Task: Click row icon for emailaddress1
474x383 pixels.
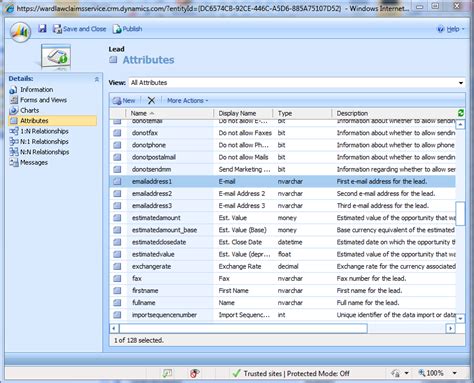Action: pyautogui.click(x=117, y=181)
